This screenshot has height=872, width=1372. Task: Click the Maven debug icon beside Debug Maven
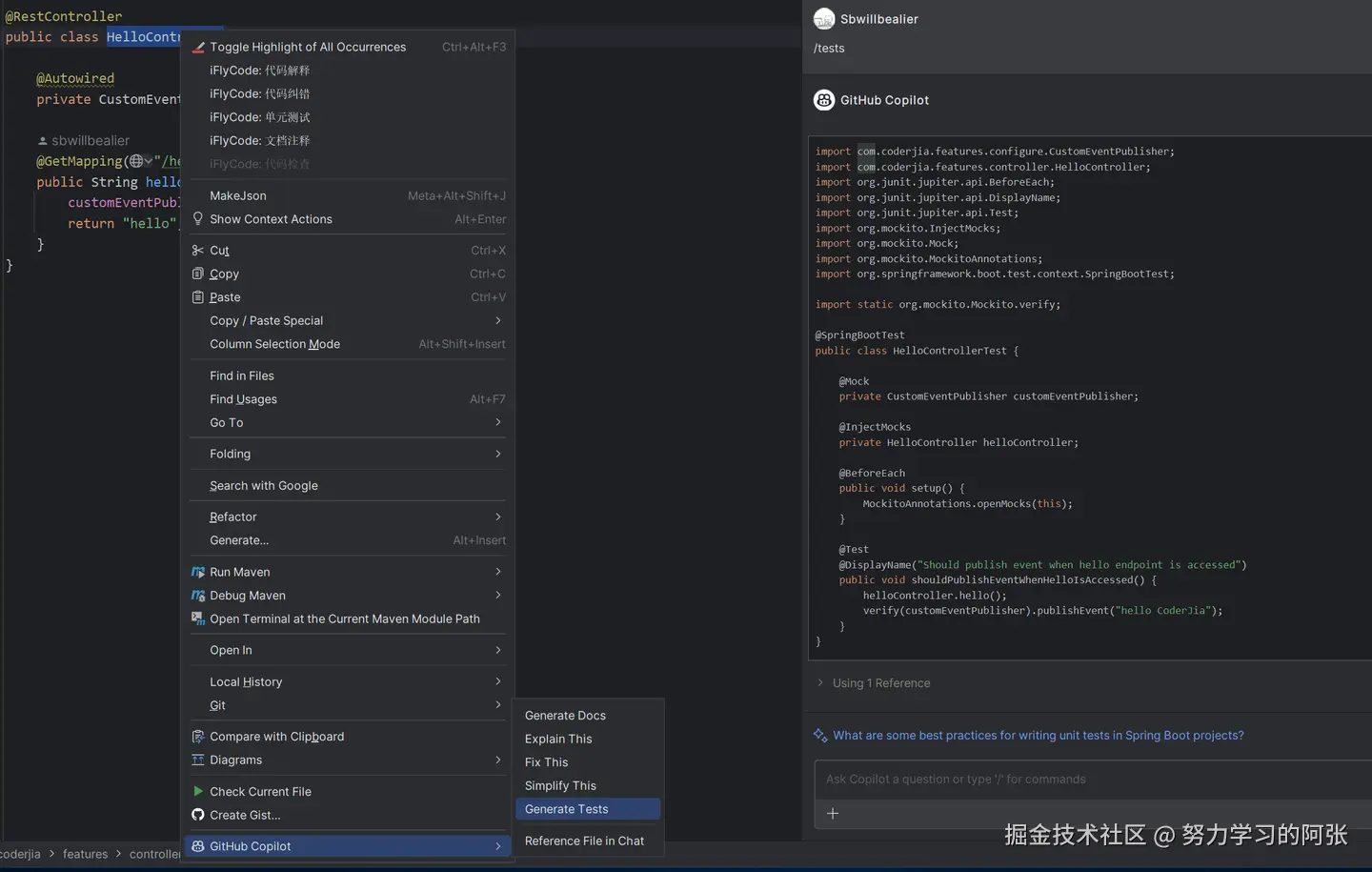pos(198,596)
